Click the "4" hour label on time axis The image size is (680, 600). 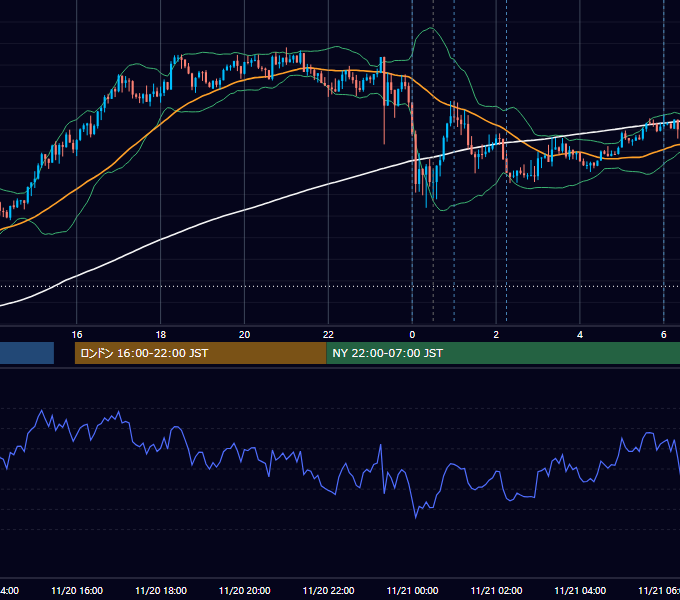pyautogui.click(x=580, y=334)
